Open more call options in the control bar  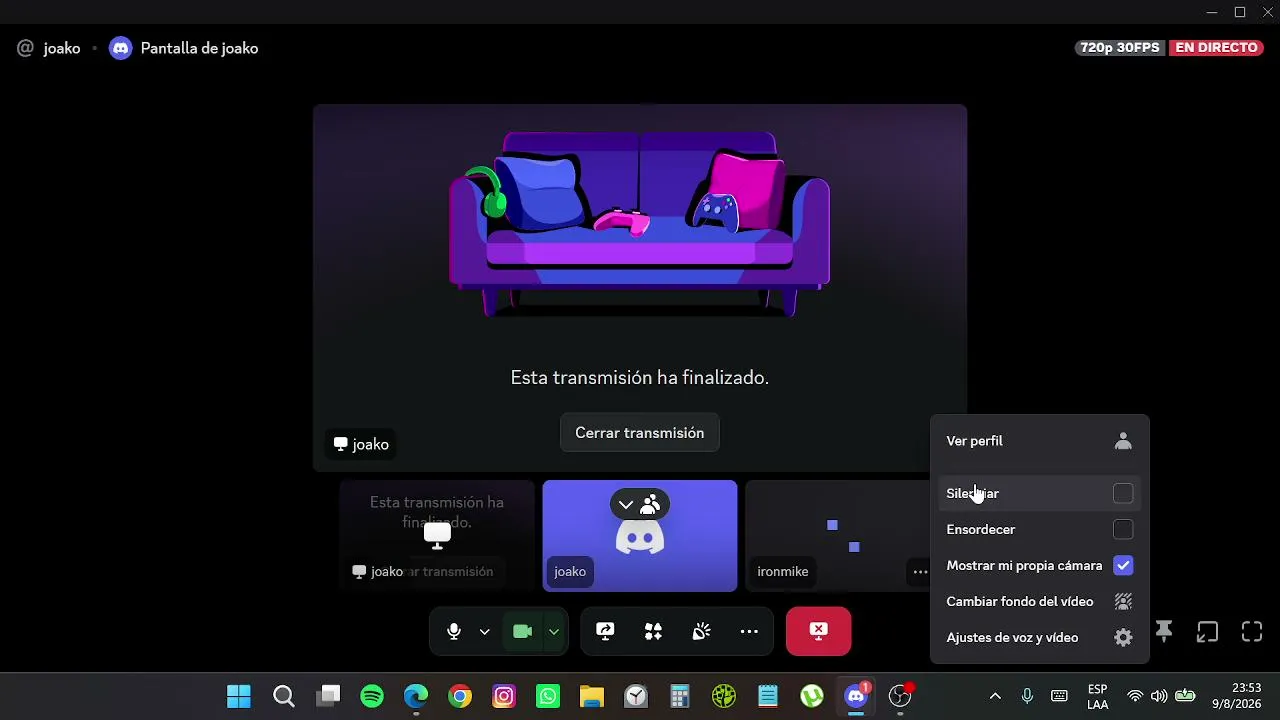pos(749,631)
